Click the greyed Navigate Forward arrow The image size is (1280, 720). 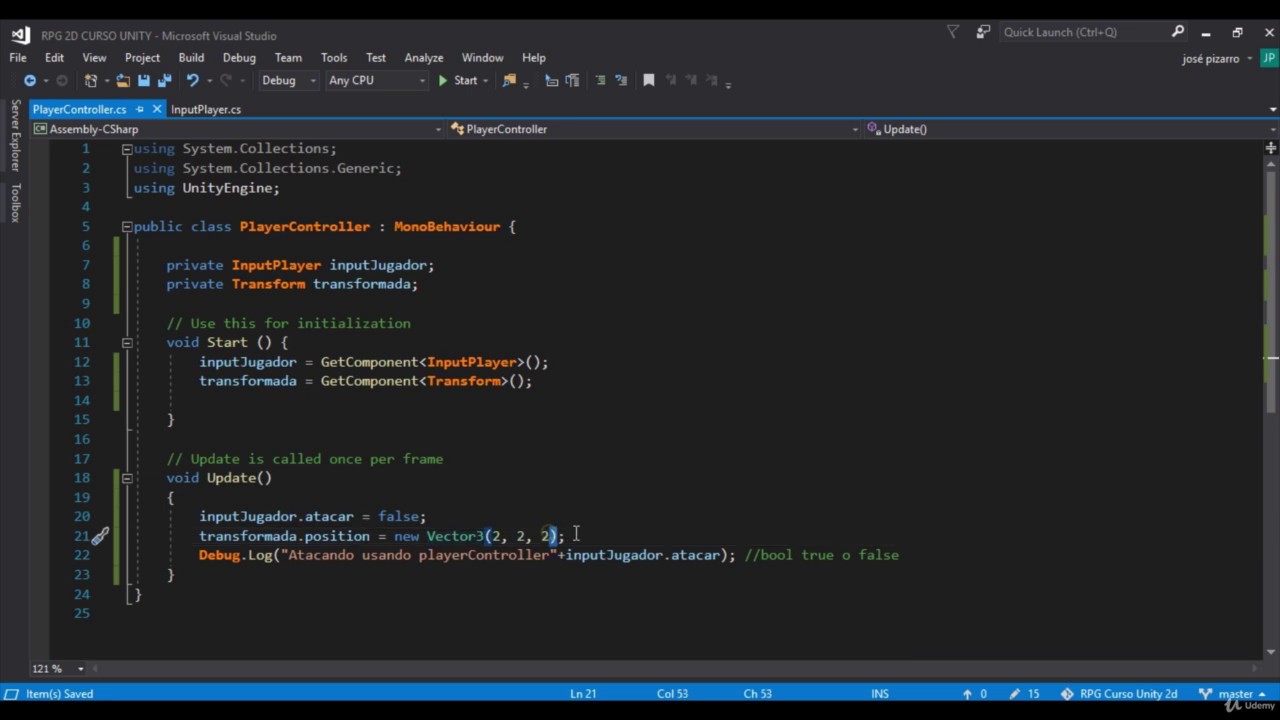(62, 81)
